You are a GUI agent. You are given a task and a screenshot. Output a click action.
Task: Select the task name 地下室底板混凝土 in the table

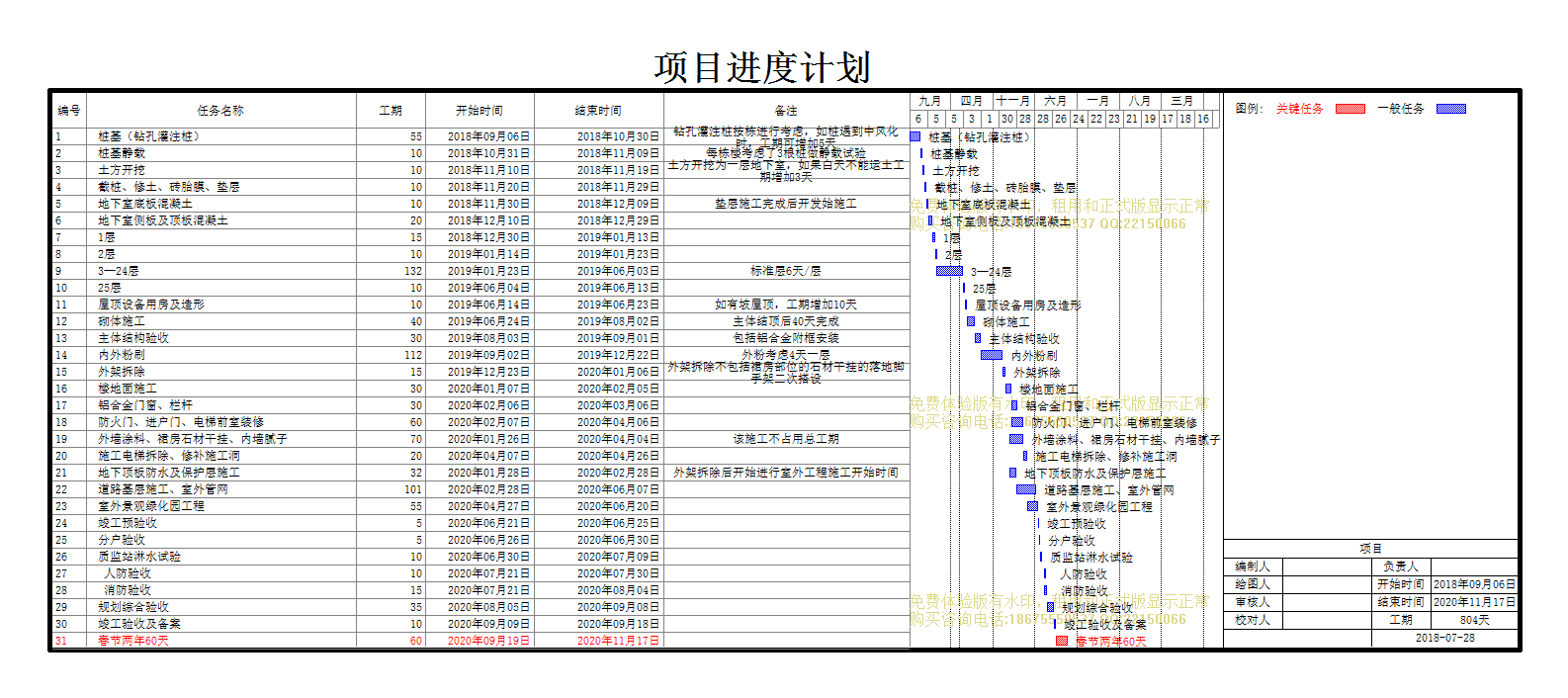[x=145, y=204]
